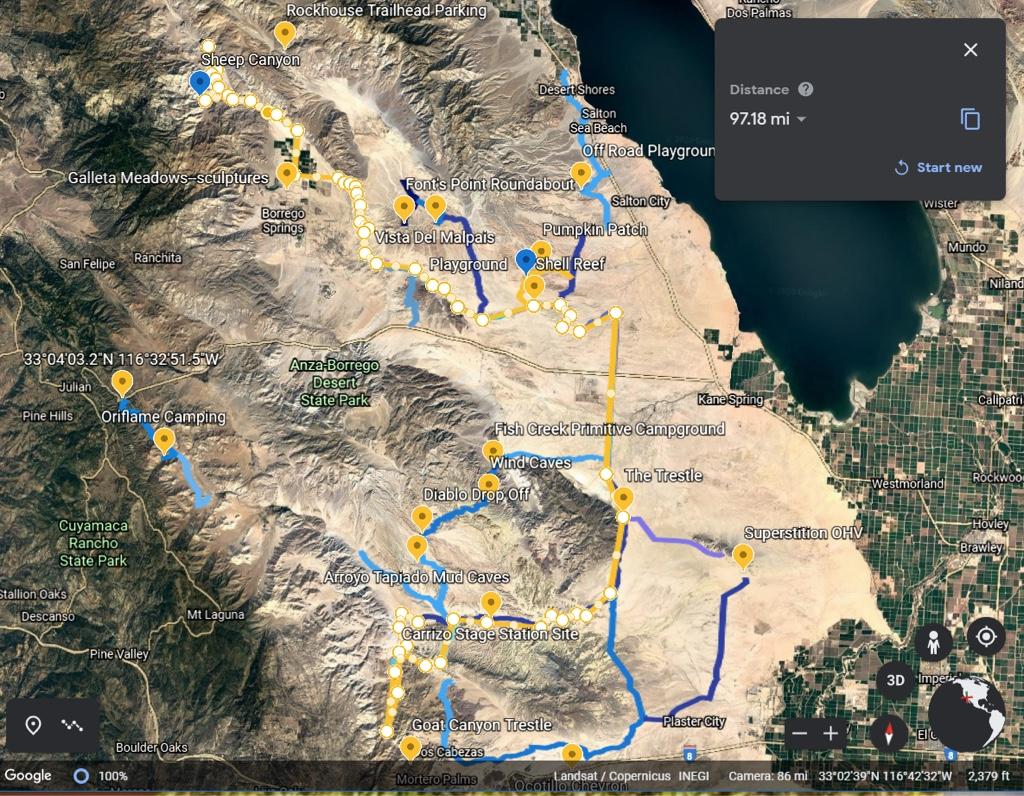Select the draw line or path tool
Image resolution: width=1024 pixels, height=796 pixels.
(72, 725)
